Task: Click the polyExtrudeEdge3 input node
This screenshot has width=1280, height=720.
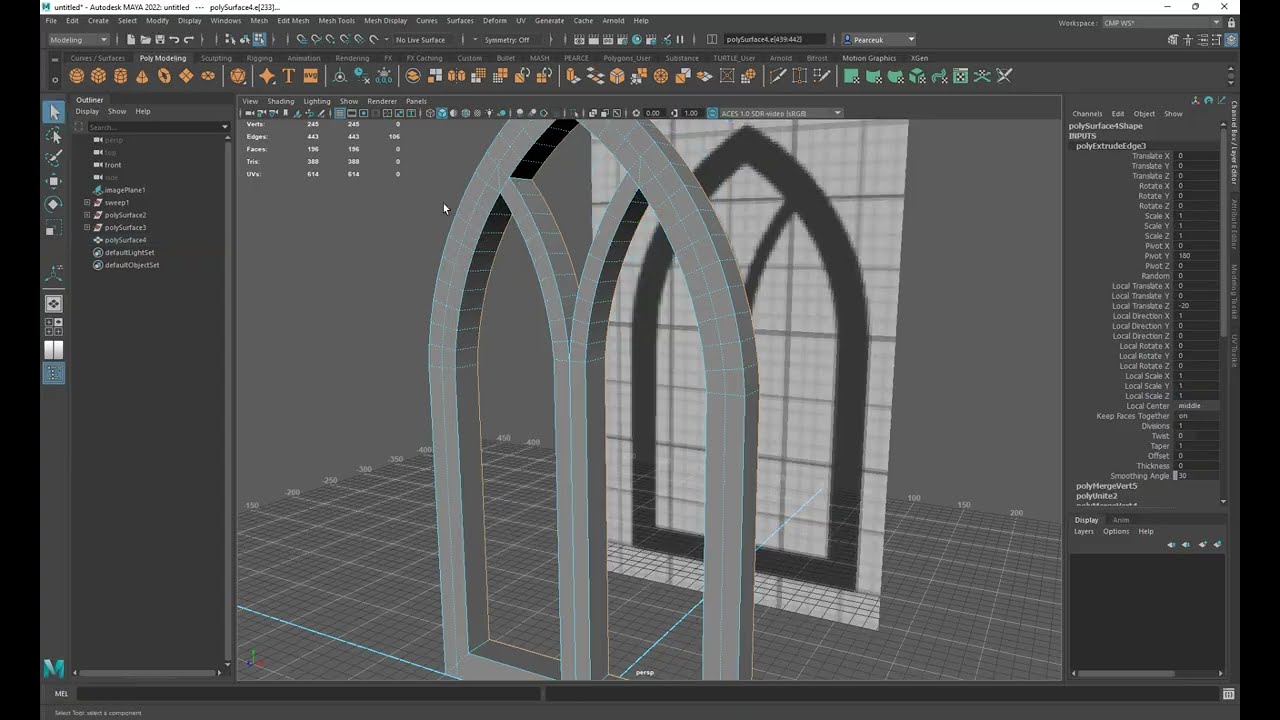Action: [x=1111, y=146]
